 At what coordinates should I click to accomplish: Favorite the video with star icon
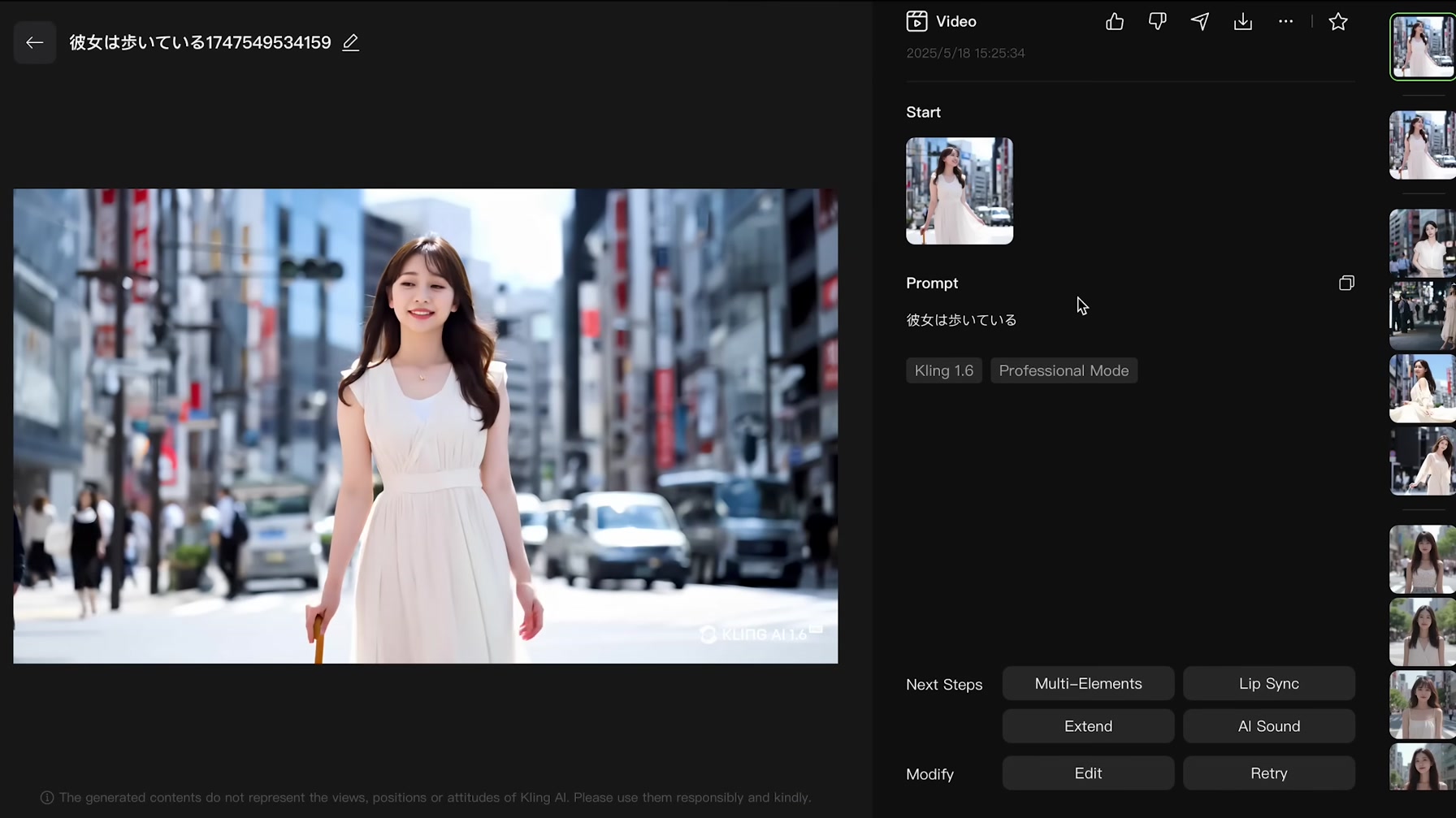tap(1338, 22)
